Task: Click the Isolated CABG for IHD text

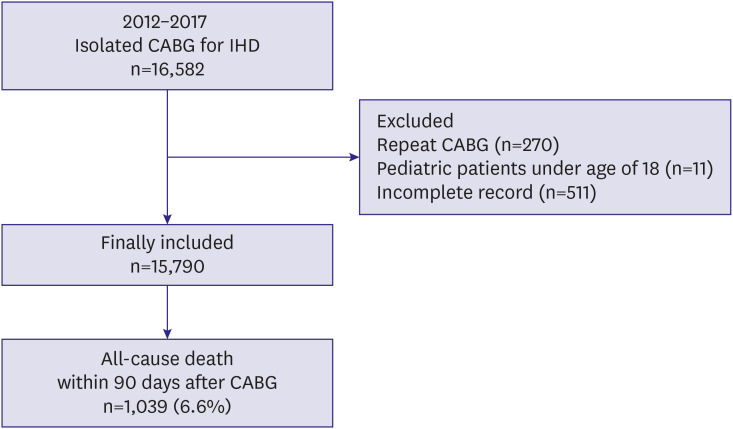Action: 167,46
